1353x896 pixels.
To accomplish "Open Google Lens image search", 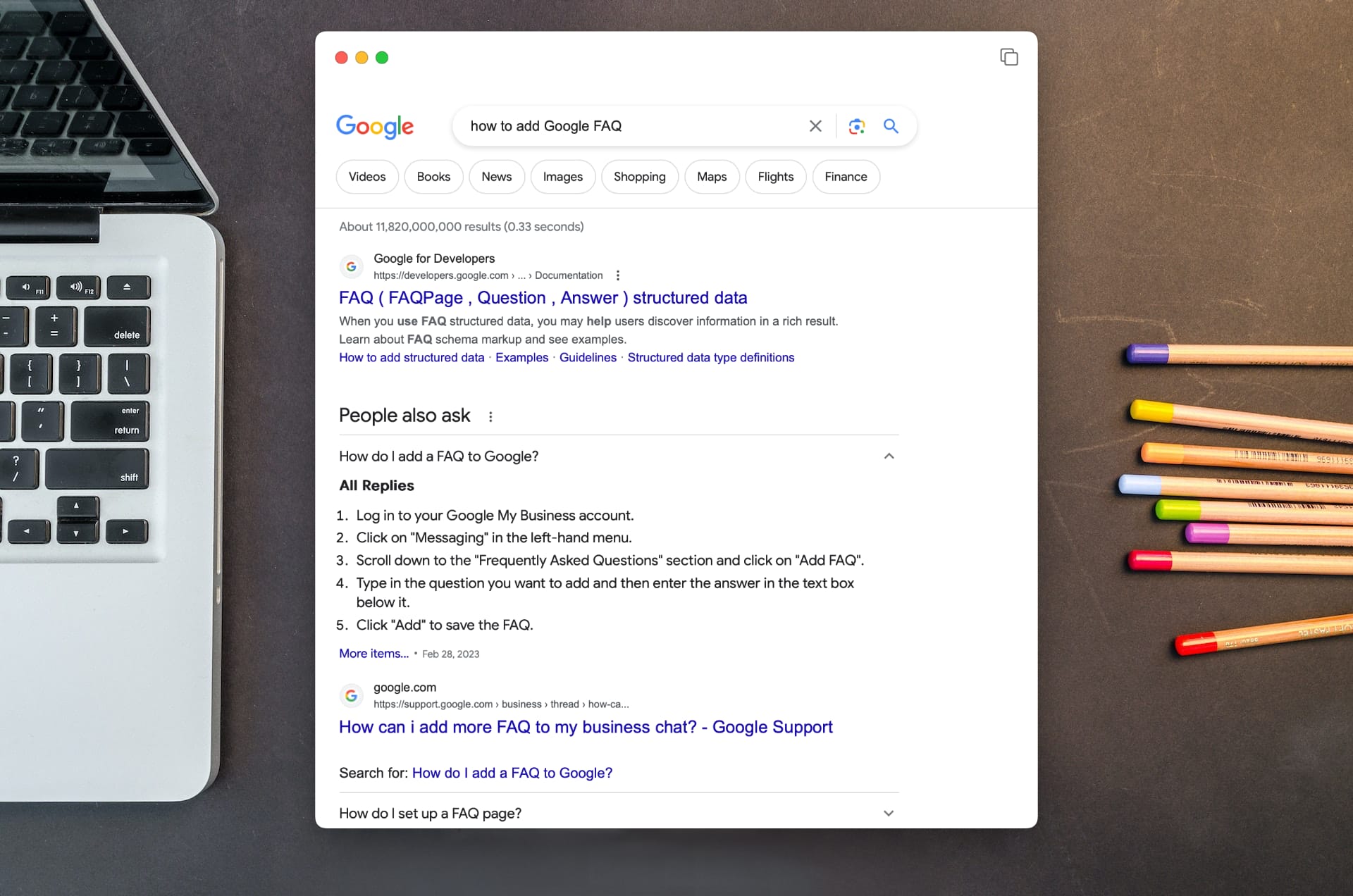I will (856, 126).
